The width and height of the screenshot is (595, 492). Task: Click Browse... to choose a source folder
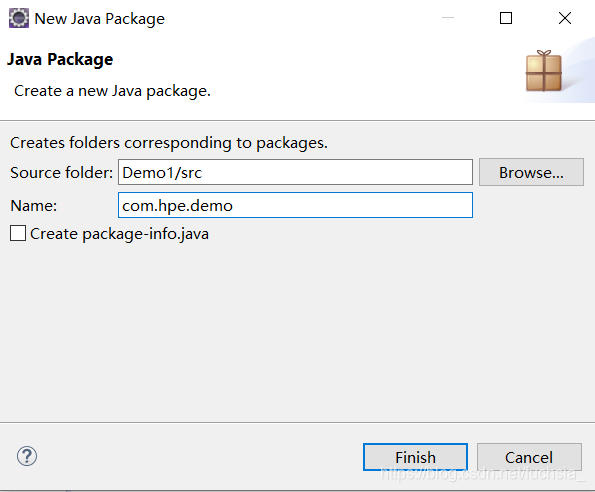[x=531, y=172]
